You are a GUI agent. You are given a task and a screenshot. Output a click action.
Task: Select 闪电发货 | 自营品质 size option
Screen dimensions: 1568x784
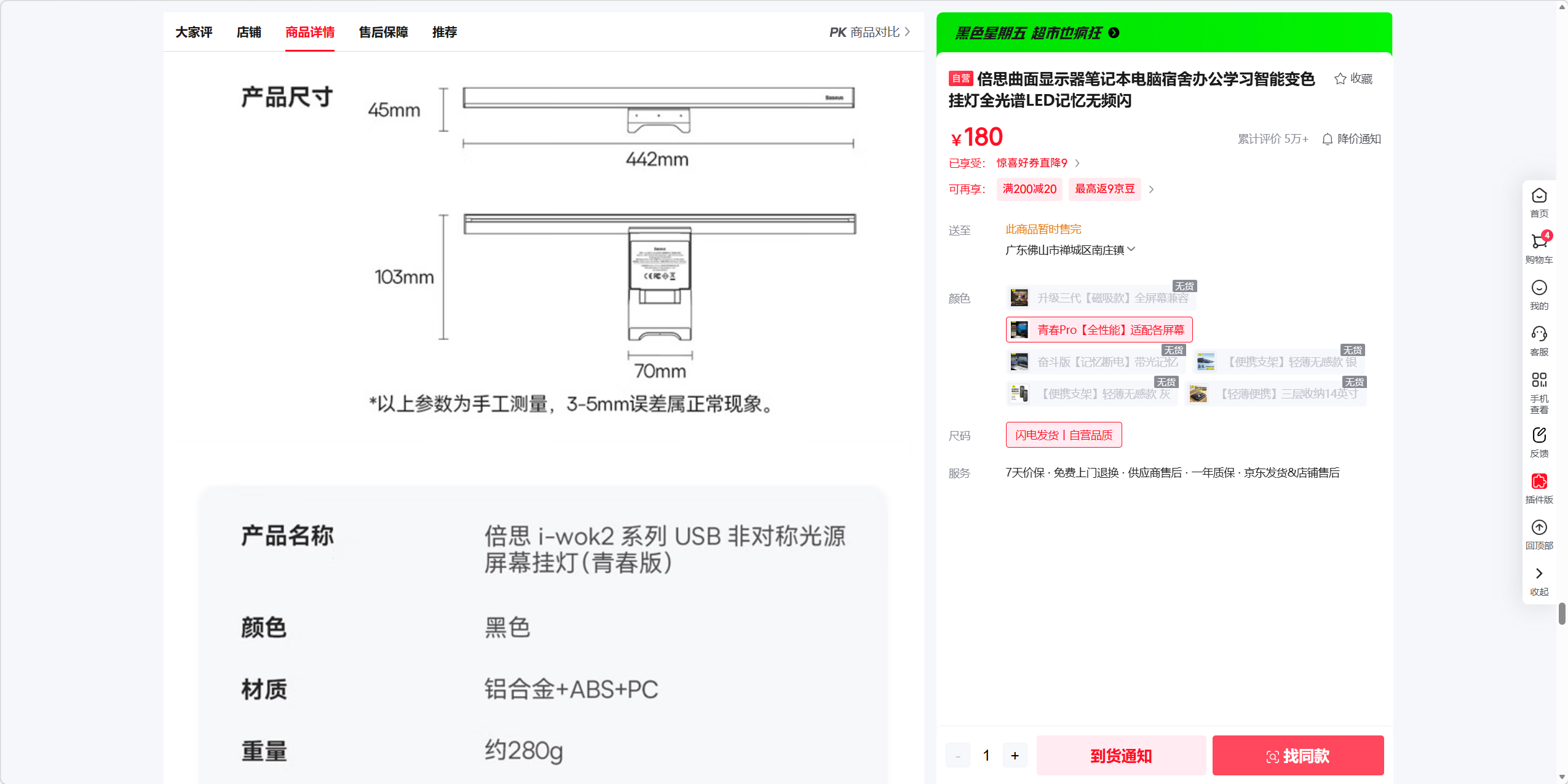click(x=1063, y=435)
